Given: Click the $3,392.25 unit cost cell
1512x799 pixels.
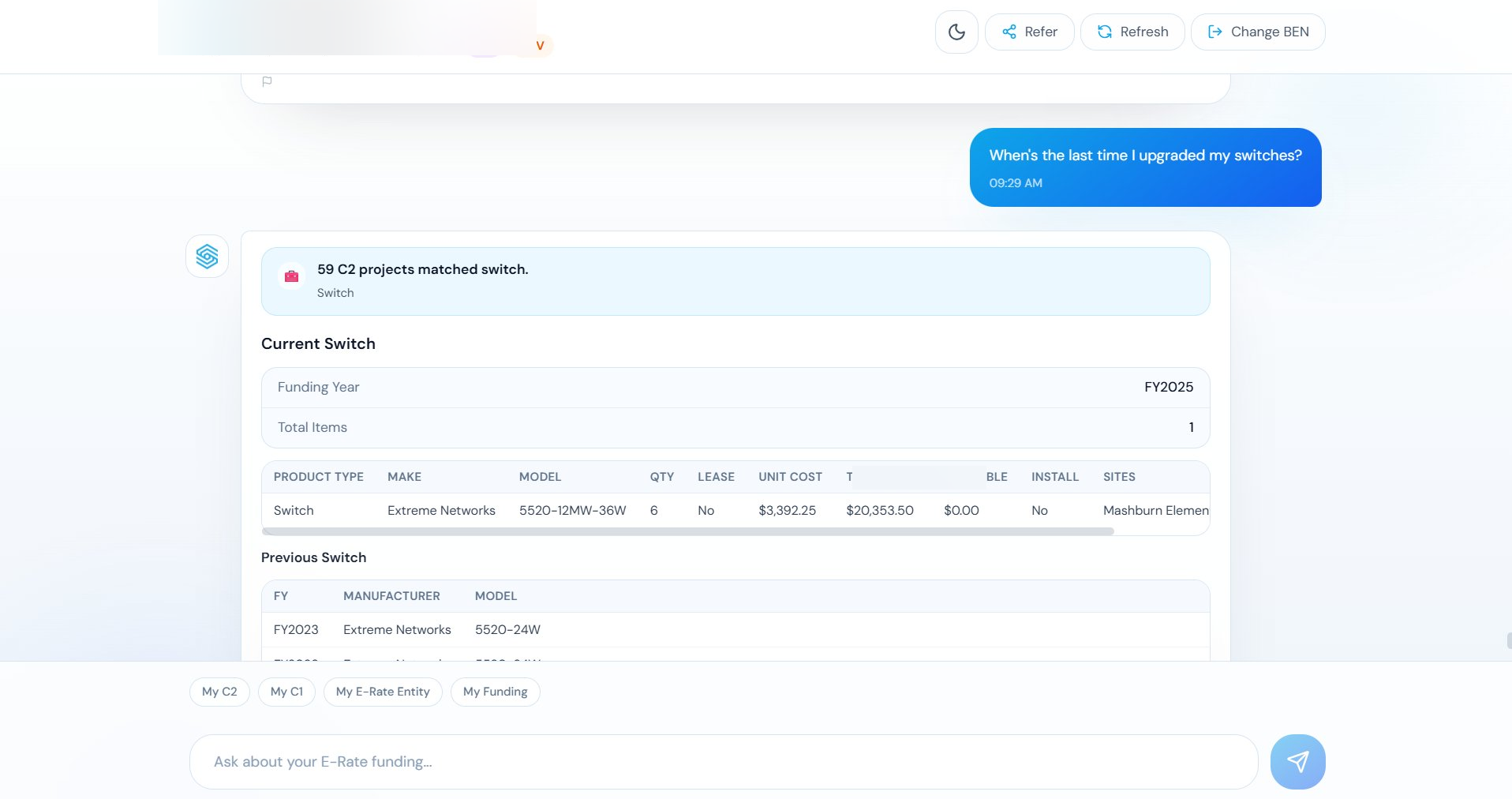Looking at the screenshot, I should click(x=787, y=511).
